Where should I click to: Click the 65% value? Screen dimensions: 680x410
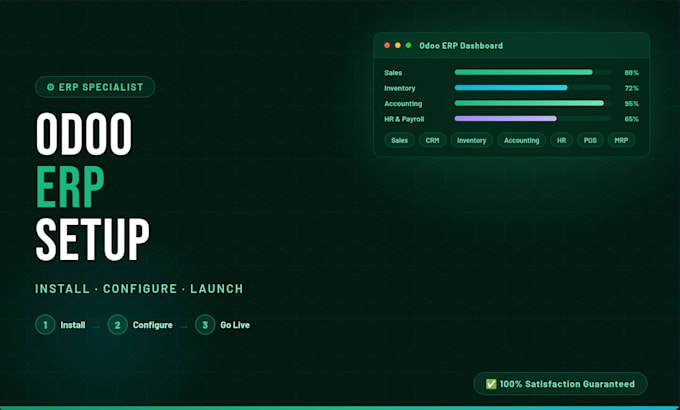click(x=631, y=119)
